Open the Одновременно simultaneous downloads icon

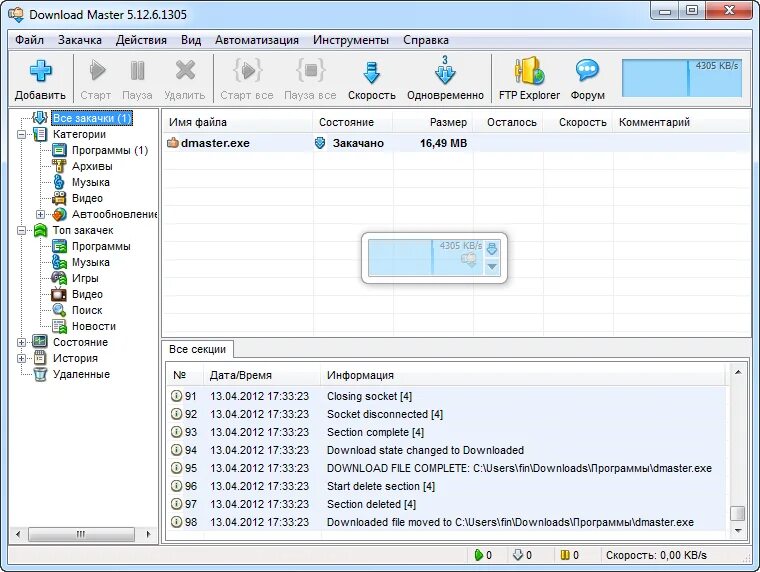tap(445, 70)
